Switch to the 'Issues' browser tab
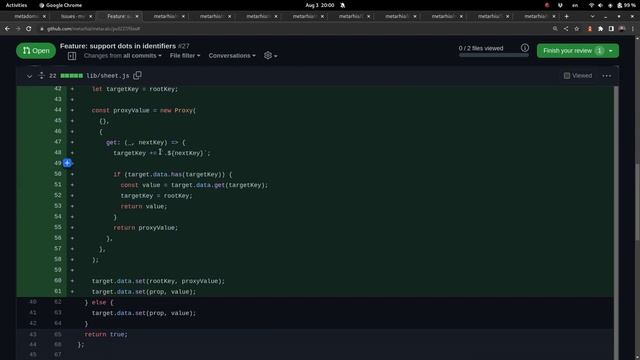 [72, 16]
